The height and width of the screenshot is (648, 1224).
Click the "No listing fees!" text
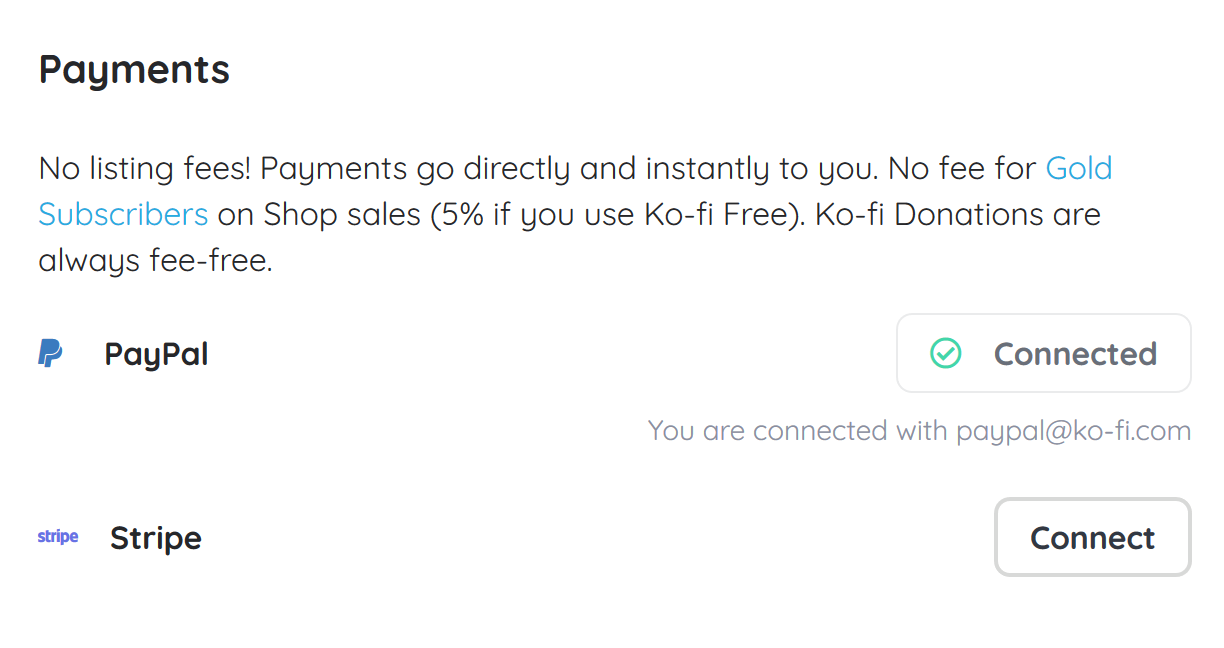click(145, 168)
